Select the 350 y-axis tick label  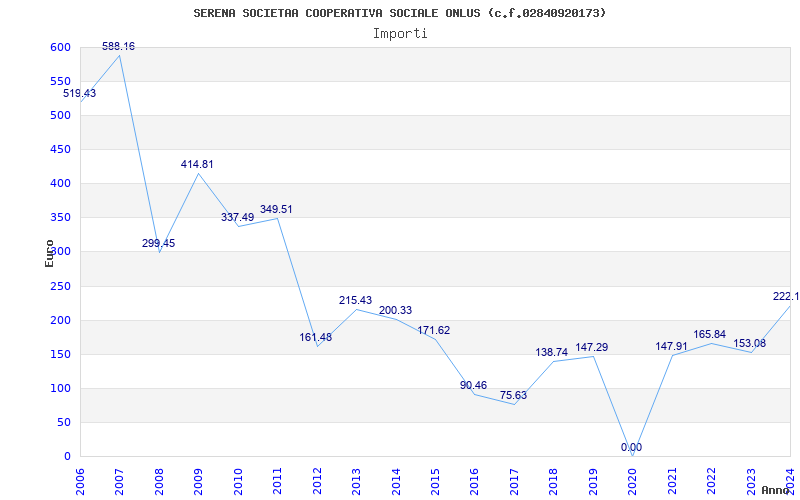coord(60,217)
